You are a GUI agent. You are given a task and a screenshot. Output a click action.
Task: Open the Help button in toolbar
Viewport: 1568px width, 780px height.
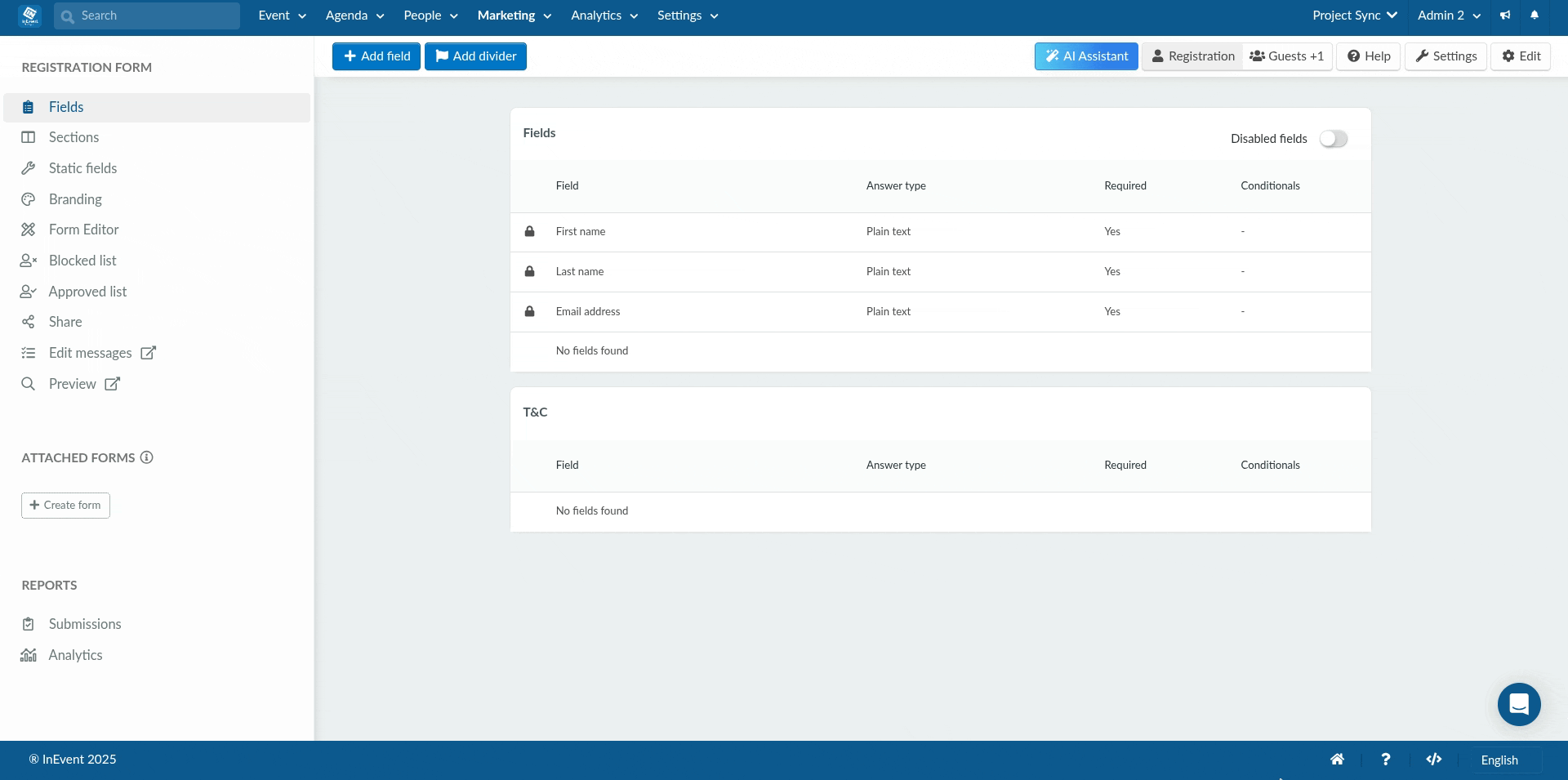[x=1369, y=56]
